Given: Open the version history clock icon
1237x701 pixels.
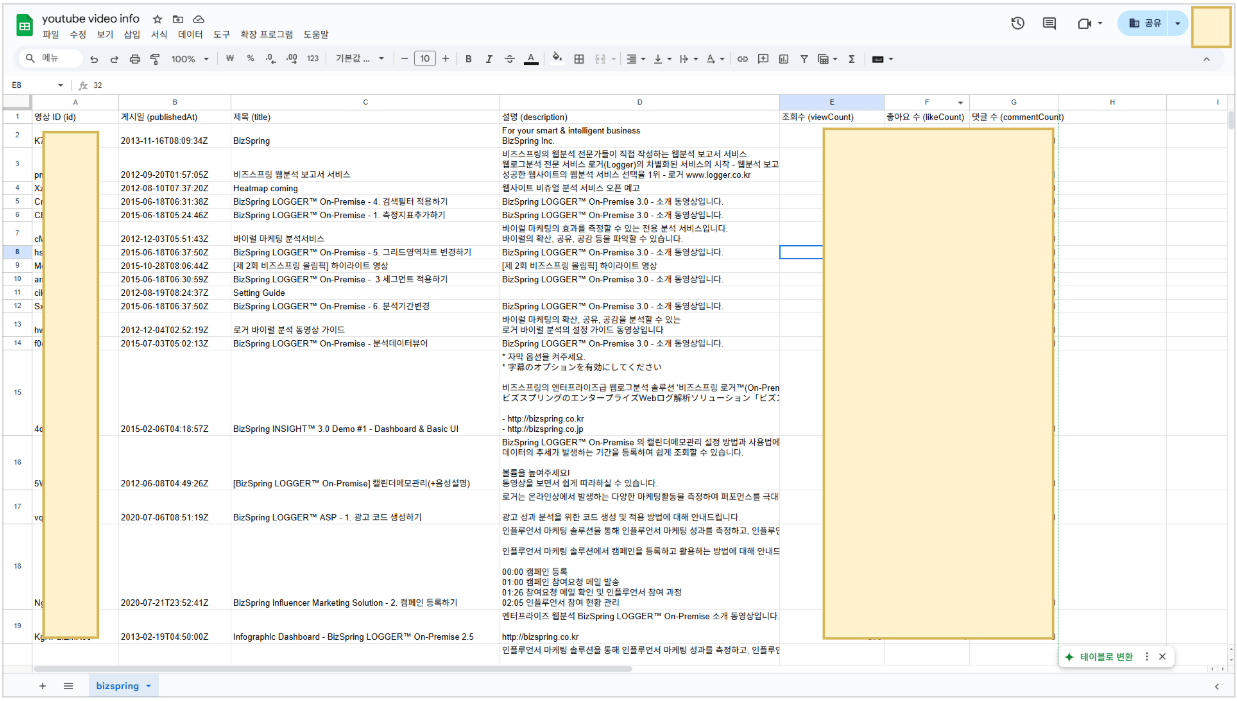Looking at the screenshot, I should [x=1018, y=23].
